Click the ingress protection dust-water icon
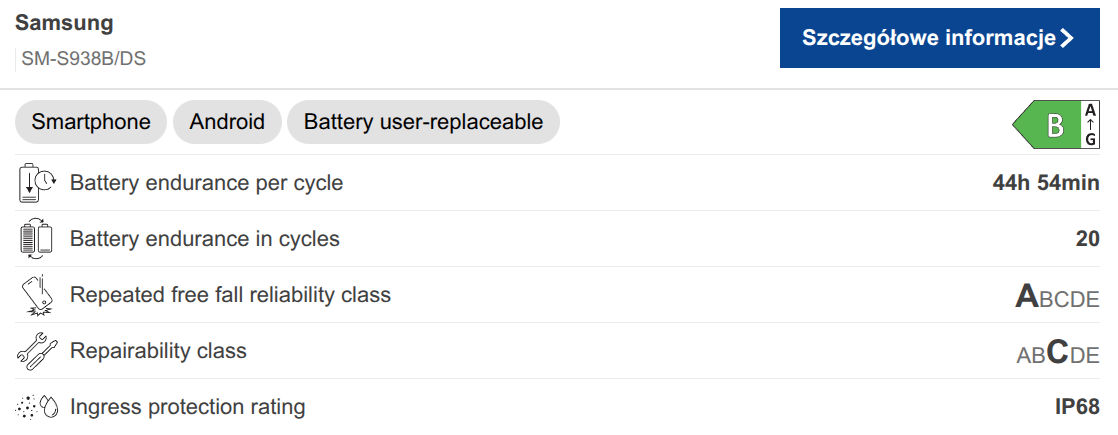1118x435 pixels. [x=36, y=408]
